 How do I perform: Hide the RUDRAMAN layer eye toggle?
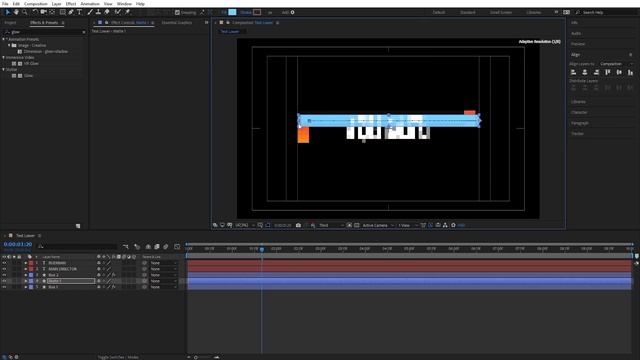(x=4, y=263)
